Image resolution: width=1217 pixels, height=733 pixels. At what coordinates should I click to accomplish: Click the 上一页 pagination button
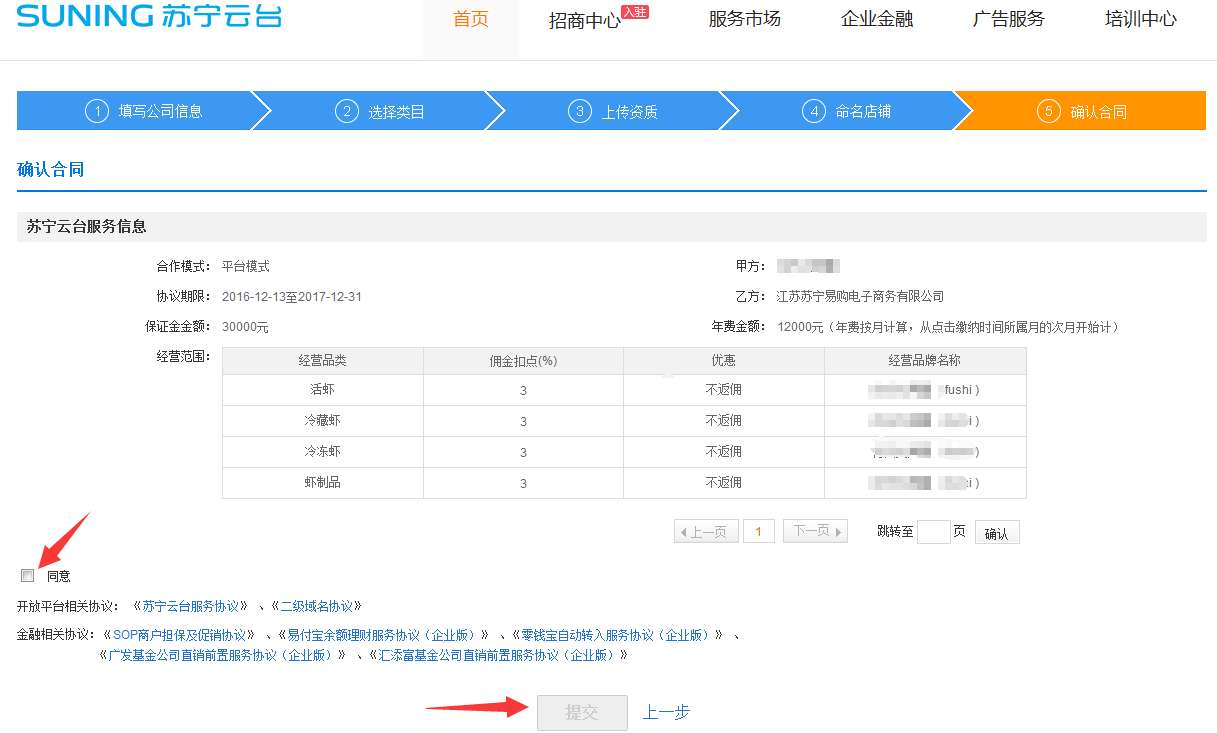pyautogui.click(x=707, y=532)
